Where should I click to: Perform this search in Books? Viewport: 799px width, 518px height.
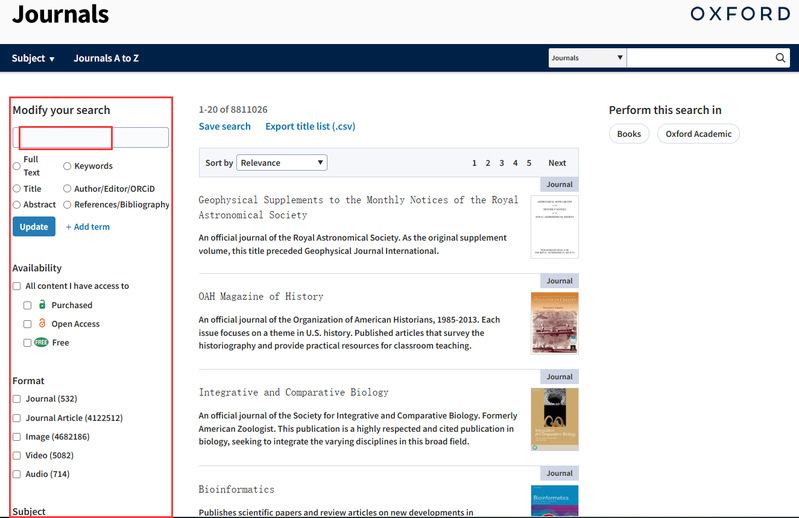click(x=628, y=134)
